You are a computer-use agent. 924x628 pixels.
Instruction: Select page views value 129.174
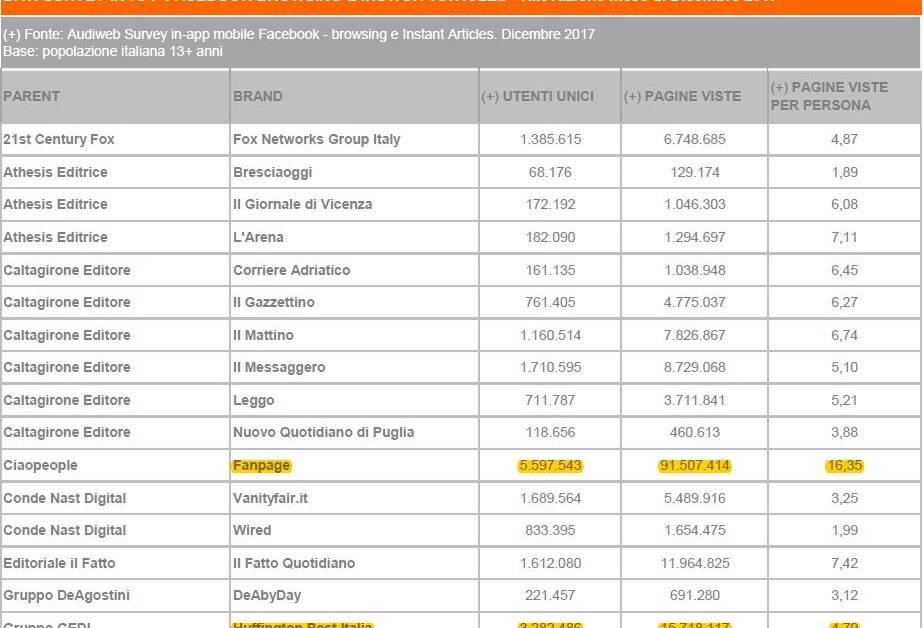tap(695, 172)
